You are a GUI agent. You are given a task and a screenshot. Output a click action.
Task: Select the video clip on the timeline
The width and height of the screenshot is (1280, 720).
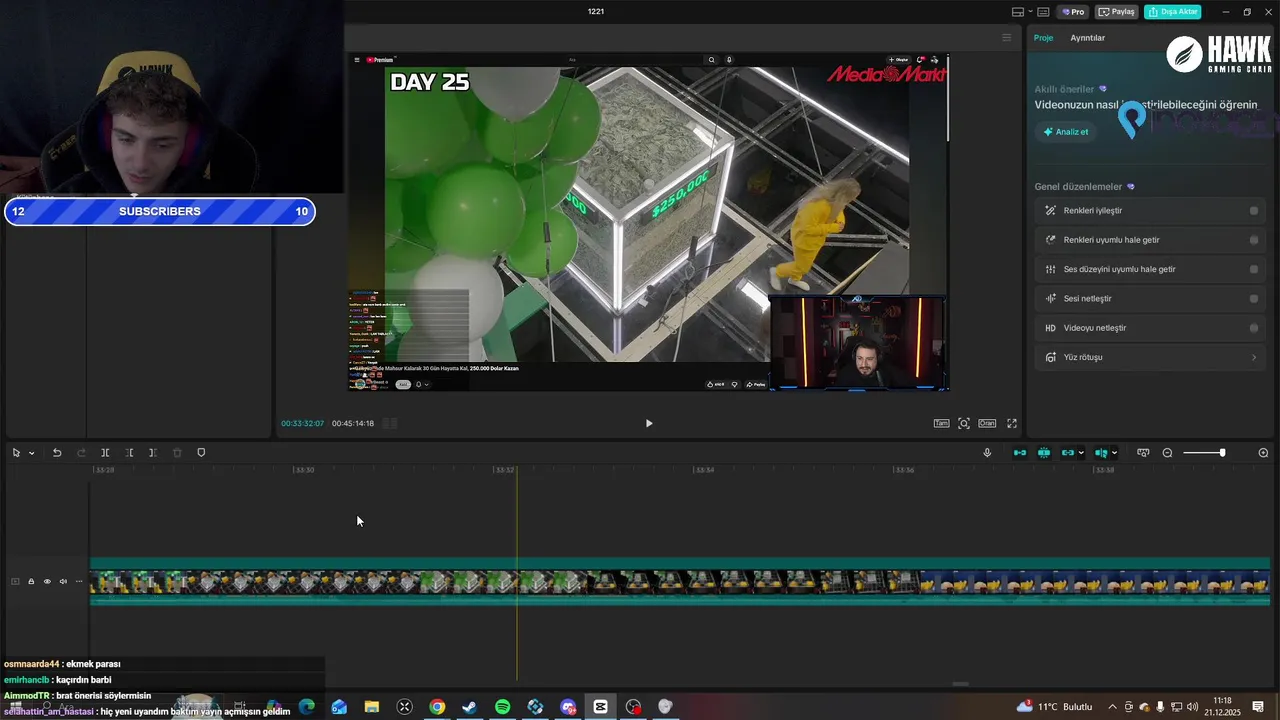[x=680, y=581]
